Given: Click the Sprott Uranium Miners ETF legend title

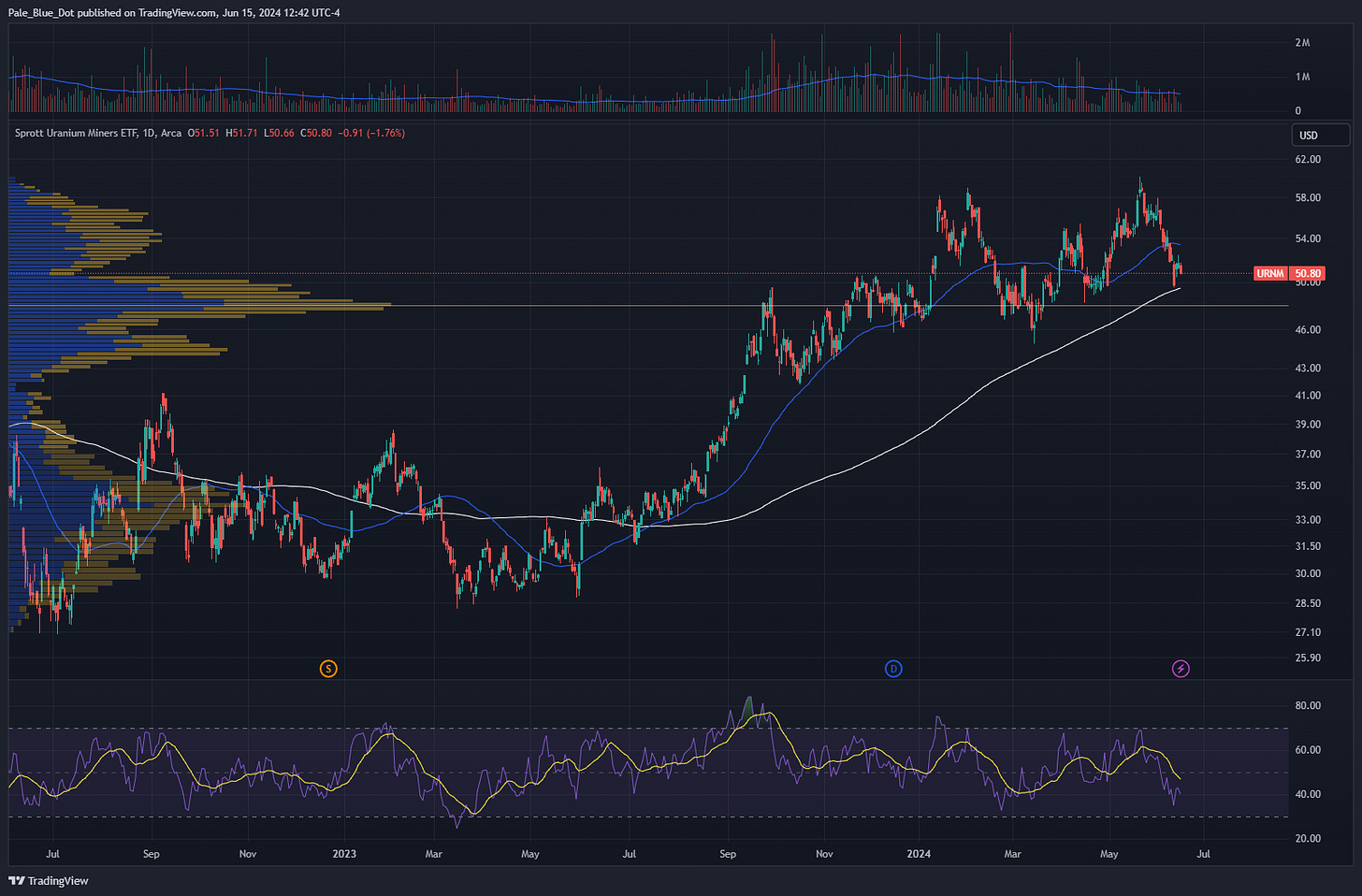Looking at the screenshot, I should click(x=98, y=133).
